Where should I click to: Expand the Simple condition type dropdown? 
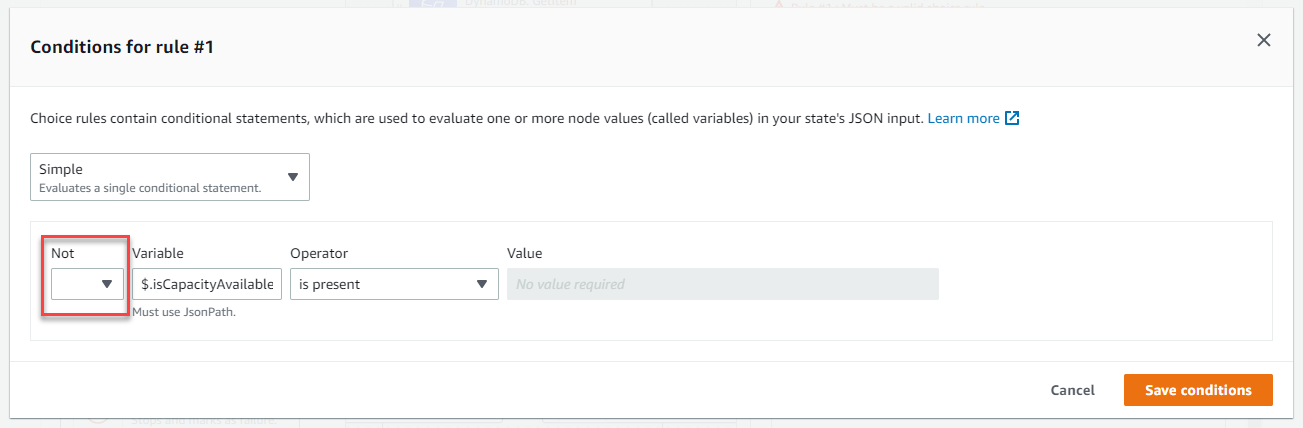[x=170, y=177]
